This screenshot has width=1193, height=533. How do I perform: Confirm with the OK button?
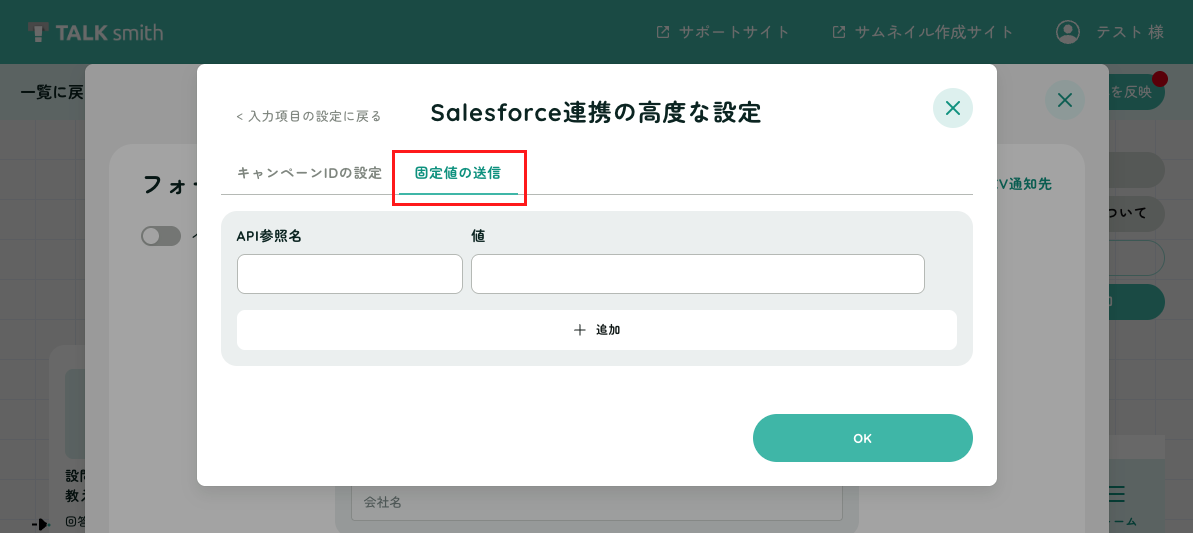tap(863, 438)
